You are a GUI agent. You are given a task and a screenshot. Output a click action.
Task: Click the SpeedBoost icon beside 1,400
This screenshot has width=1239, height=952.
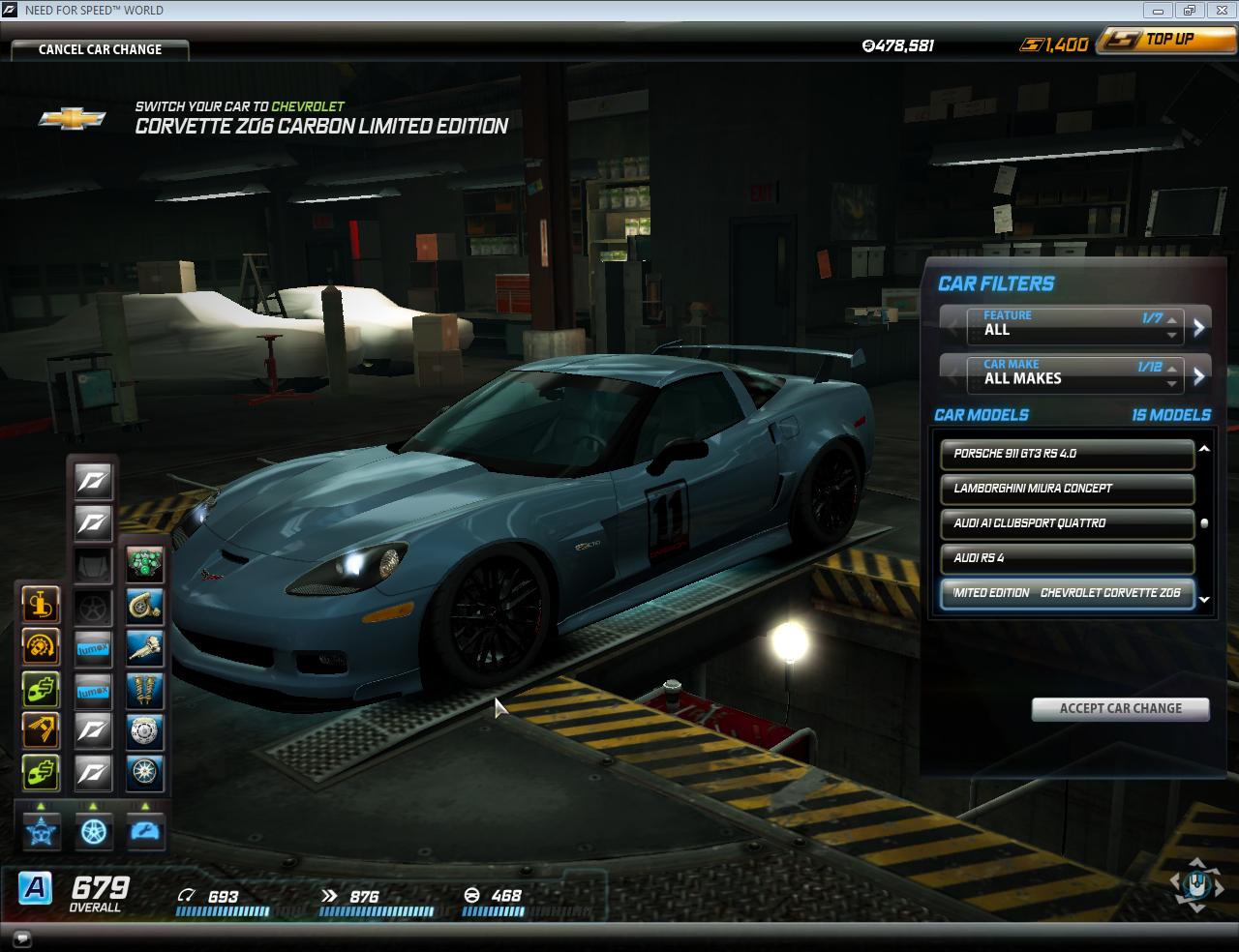tap(1032, 45)
